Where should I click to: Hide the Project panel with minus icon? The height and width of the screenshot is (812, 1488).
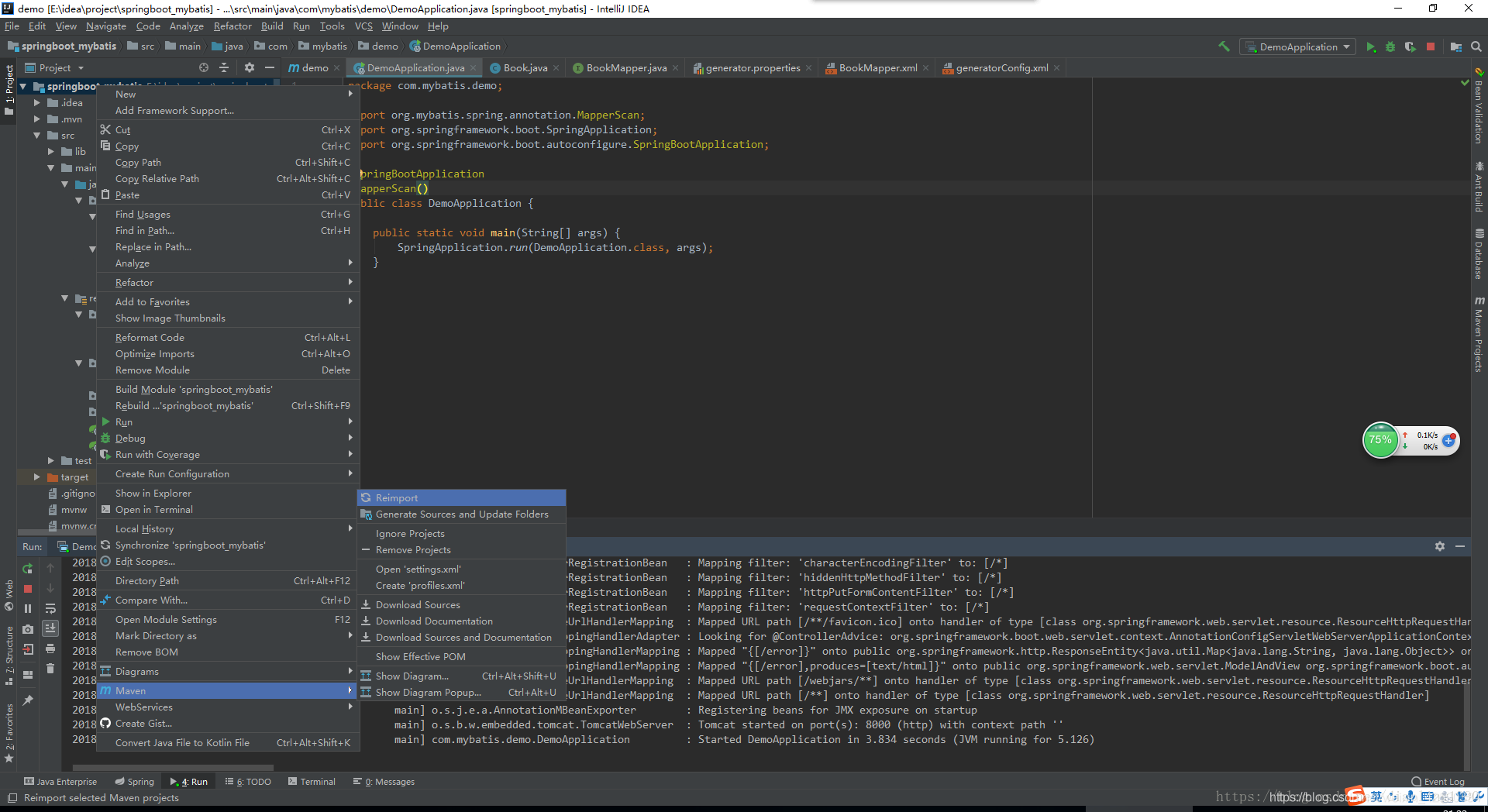[270, 67]
